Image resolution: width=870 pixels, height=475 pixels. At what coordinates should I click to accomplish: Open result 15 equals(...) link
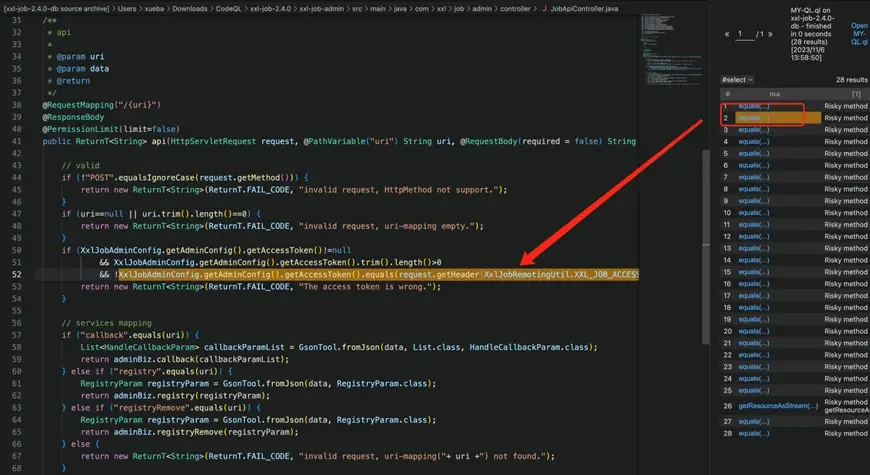753,272
